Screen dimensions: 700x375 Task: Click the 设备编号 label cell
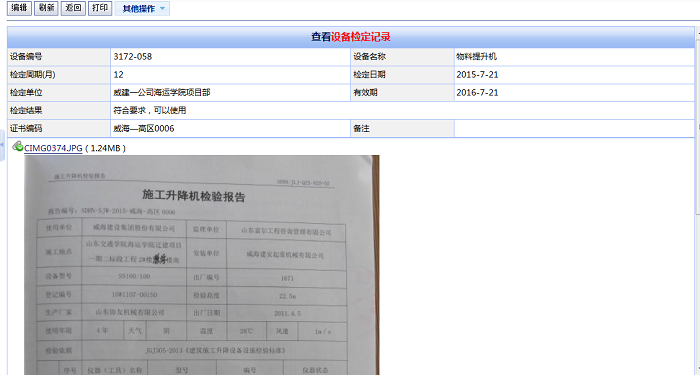59,57
